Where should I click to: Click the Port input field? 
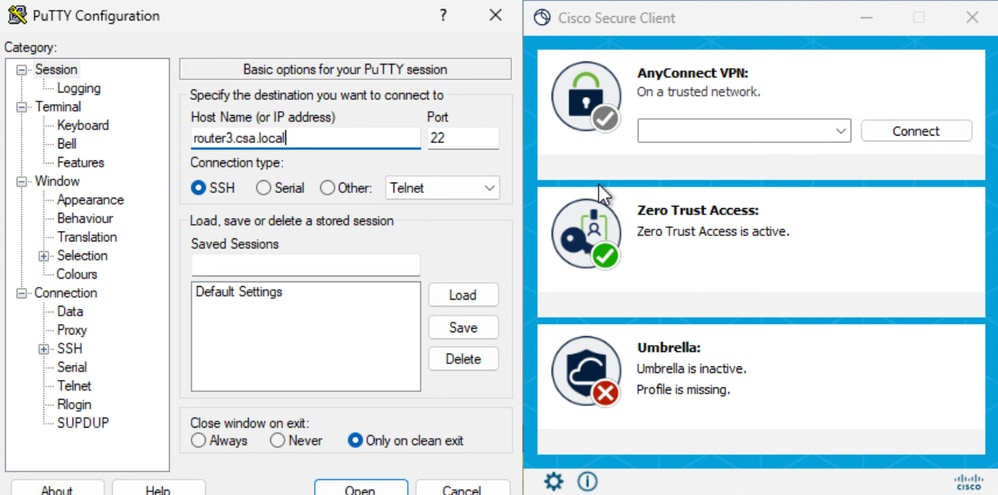pyautogui.click(x=463, y=138)
